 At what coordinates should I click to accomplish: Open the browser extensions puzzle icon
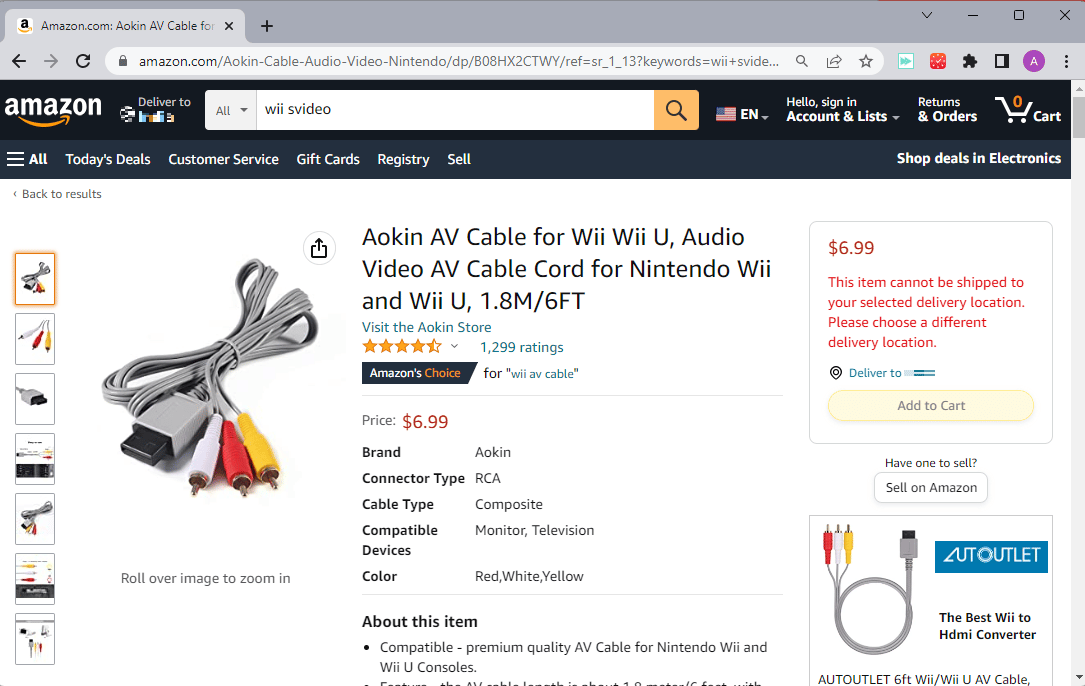pos(969,61)
